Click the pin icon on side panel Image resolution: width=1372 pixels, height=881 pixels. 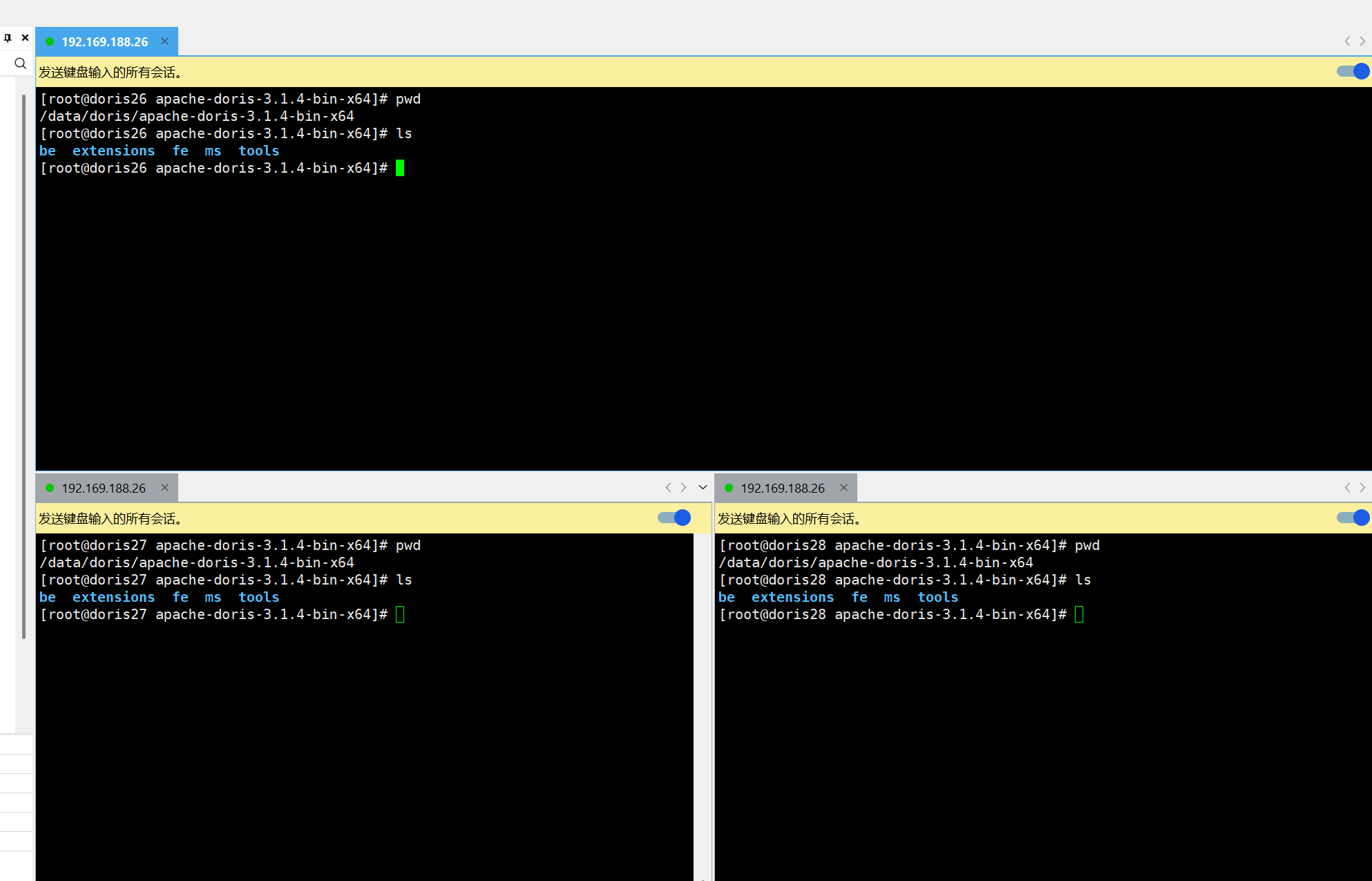click(8, 38)
